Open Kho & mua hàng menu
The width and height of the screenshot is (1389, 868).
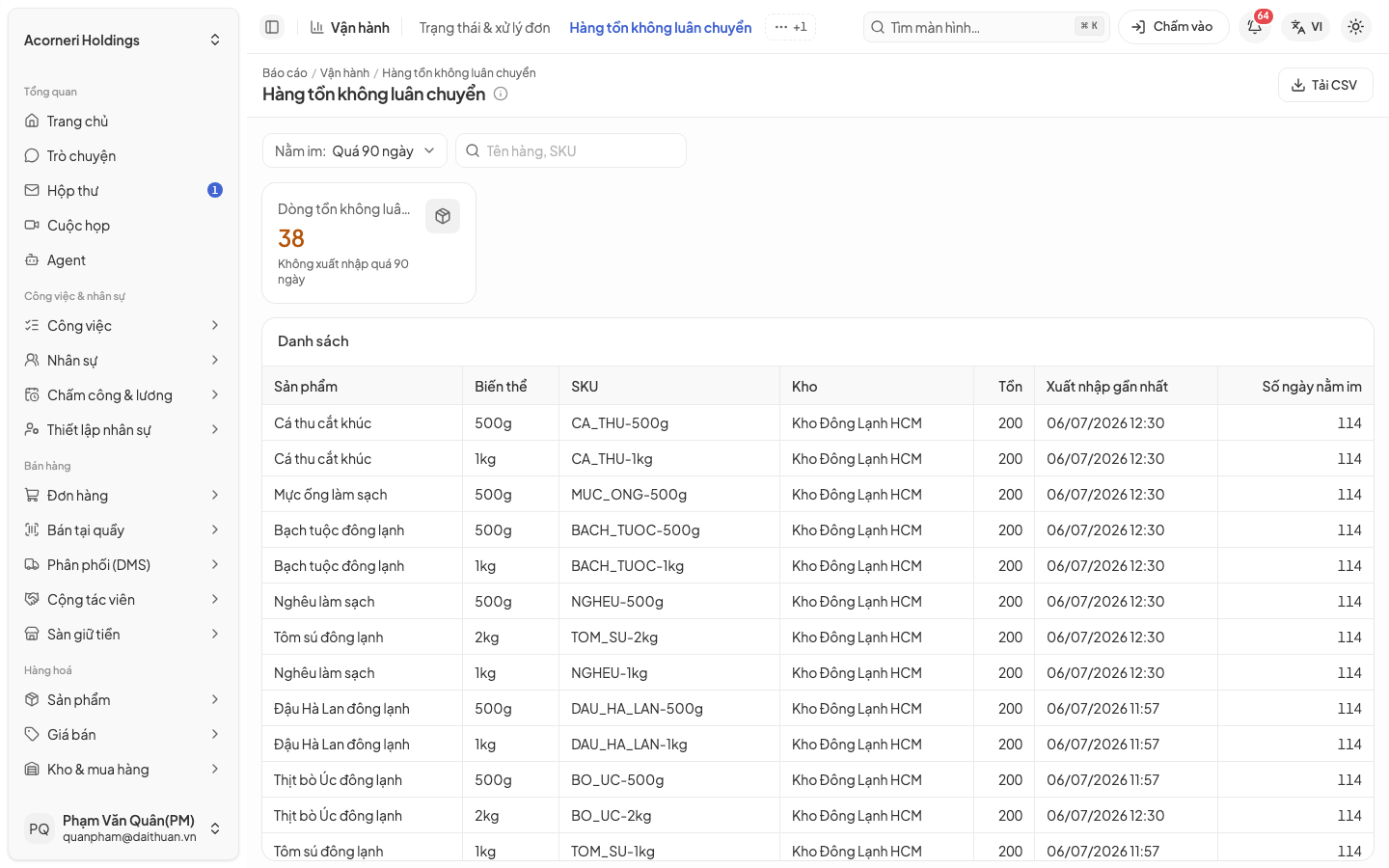coord(123,770)
